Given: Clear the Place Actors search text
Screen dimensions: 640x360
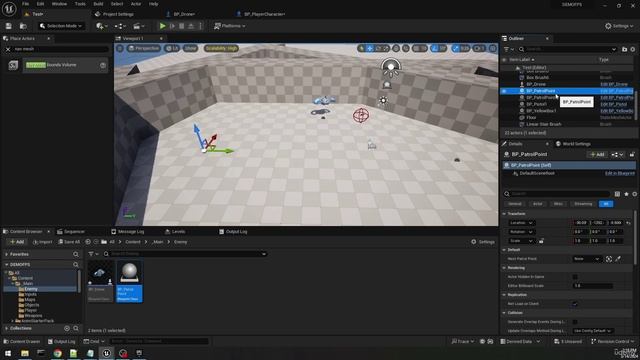Looking at the screenshot, I should 8,49.
